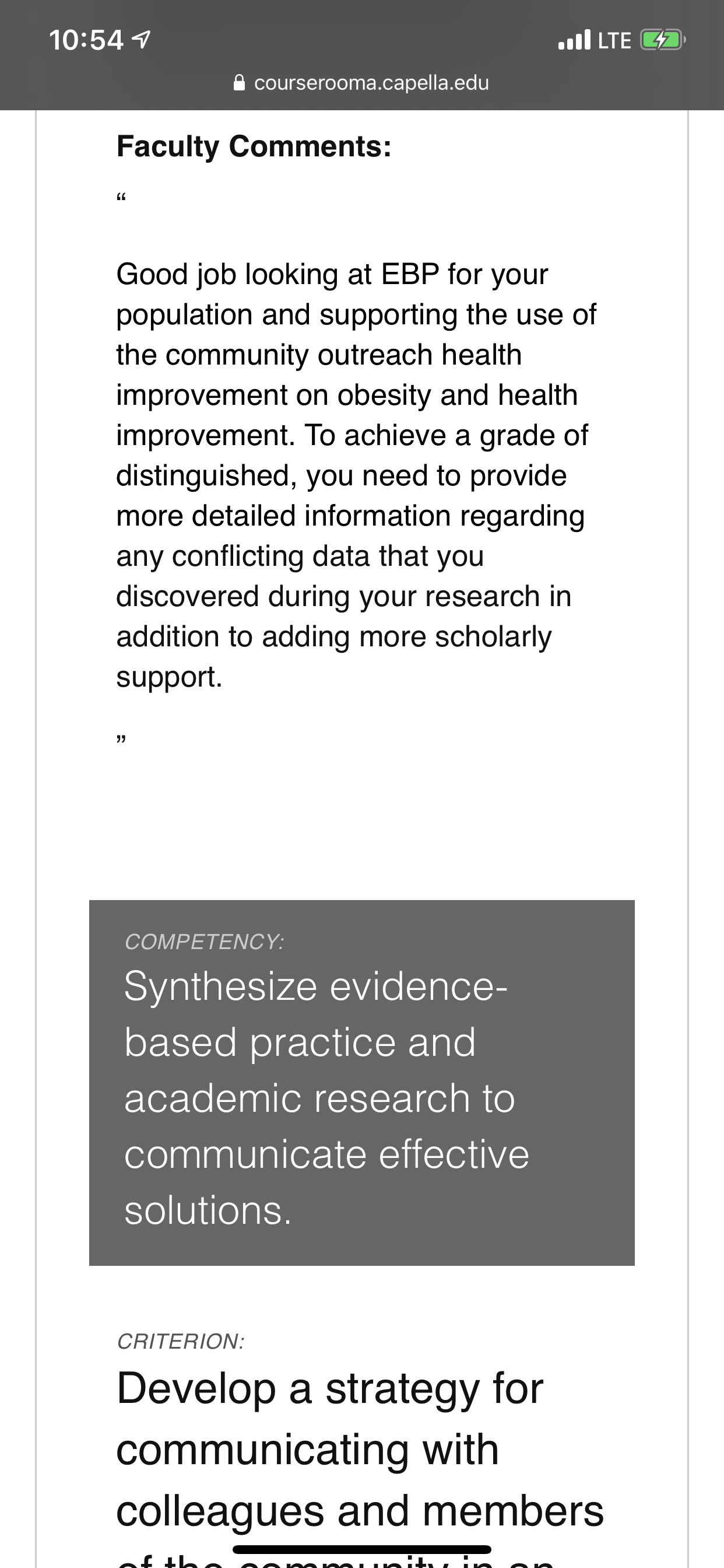This screenshot has width=724, height=1568.
Task: Tap the faculty comment paragraph text
Action: point(357,475)
